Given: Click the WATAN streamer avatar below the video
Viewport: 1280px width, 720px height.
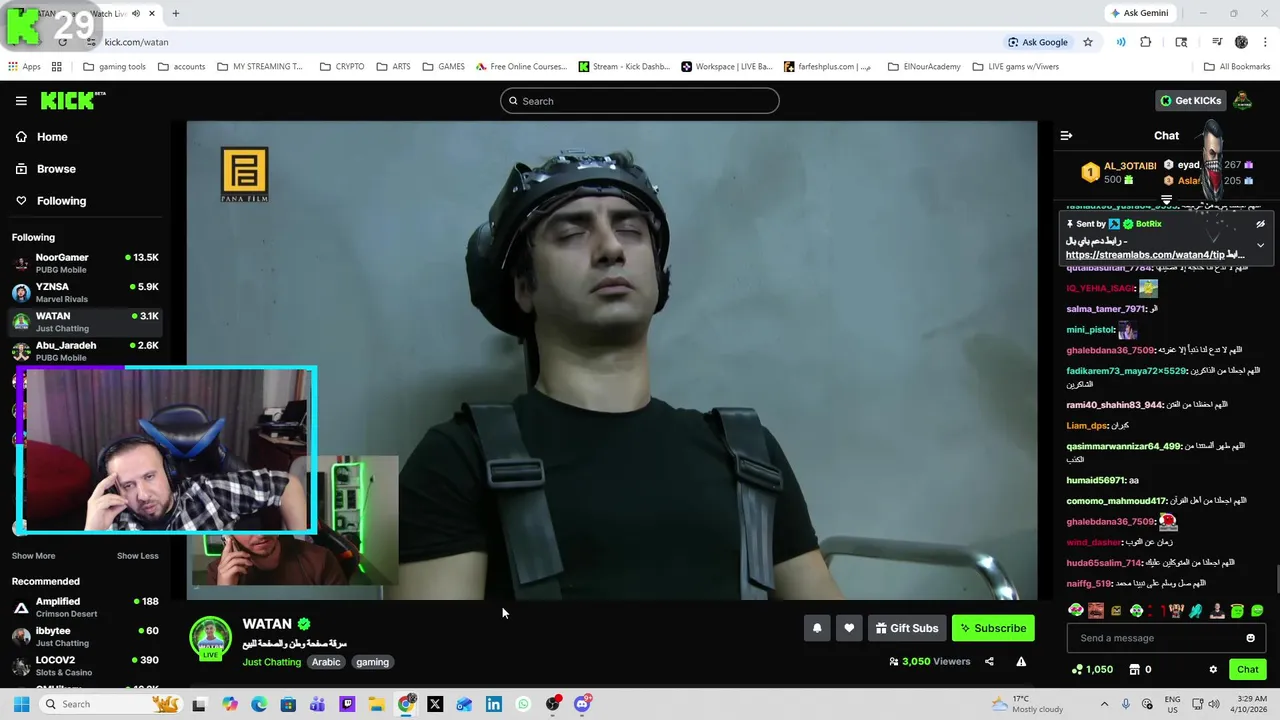Looking at the screenshot, I should [210, 639].
